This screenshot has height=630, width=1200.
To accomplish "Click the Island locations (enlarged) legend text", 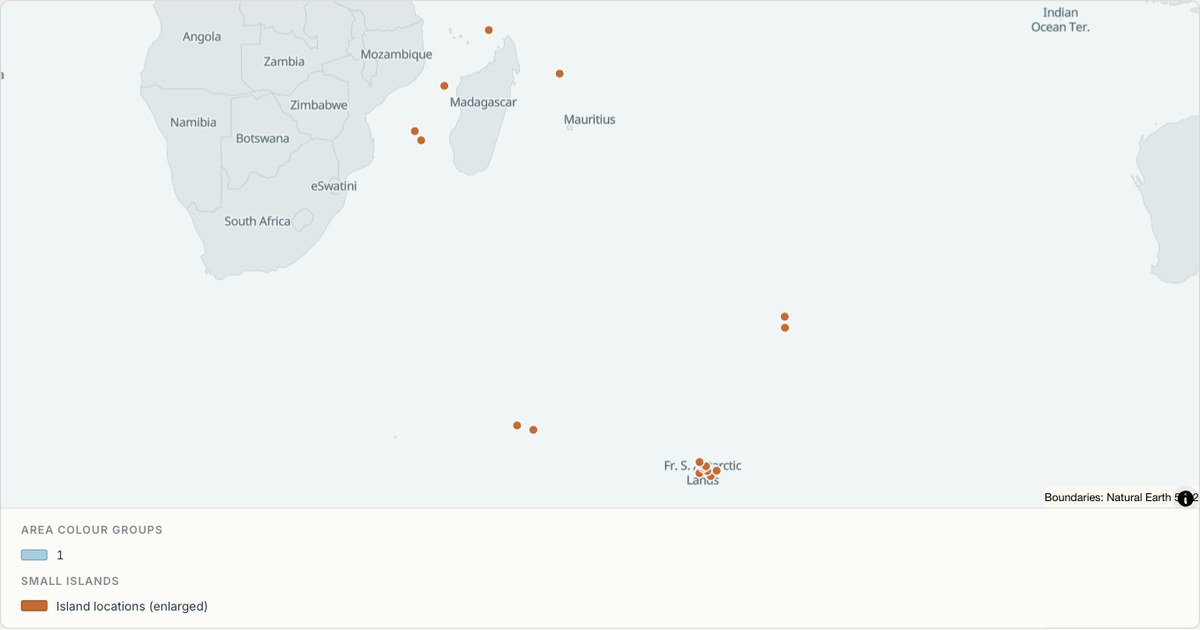I will pyautogui.click(x=132, y=606).
